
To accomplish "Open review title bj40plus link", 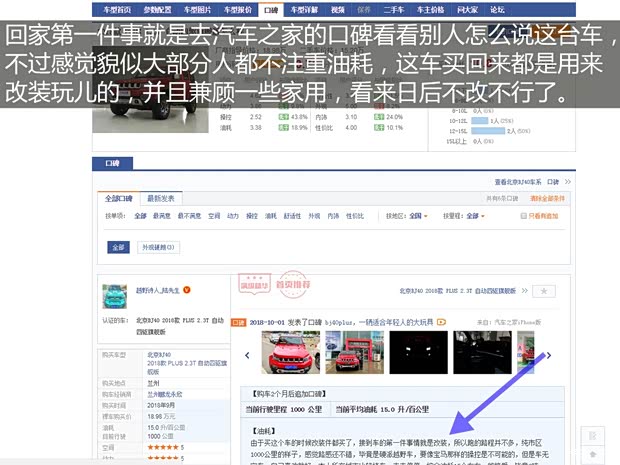I will (379, 322).
